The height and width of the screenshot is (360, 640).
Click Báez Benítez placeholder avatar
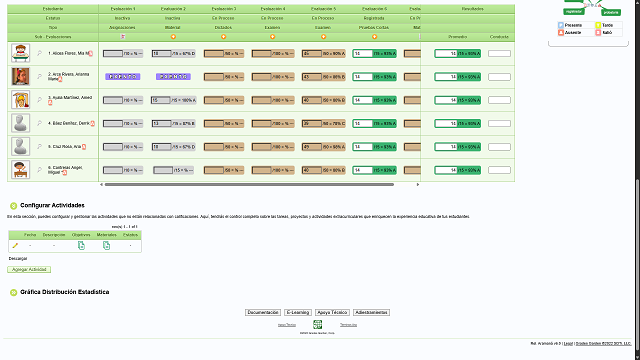pyautogui.click(x=20, y=123)
